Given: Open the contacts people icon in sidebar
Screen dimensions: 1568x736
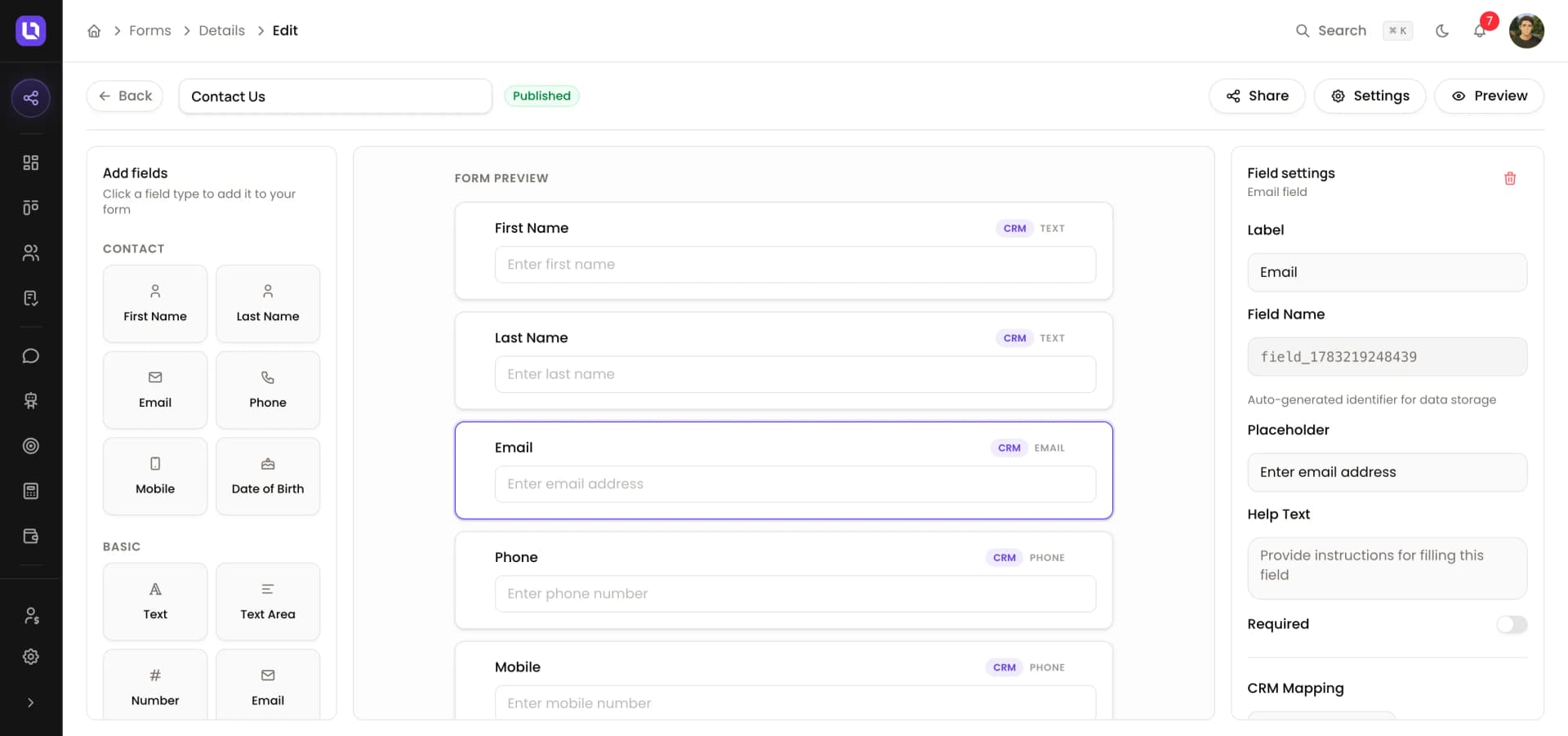Looking at the screenshot, I should tap(31, 253).
